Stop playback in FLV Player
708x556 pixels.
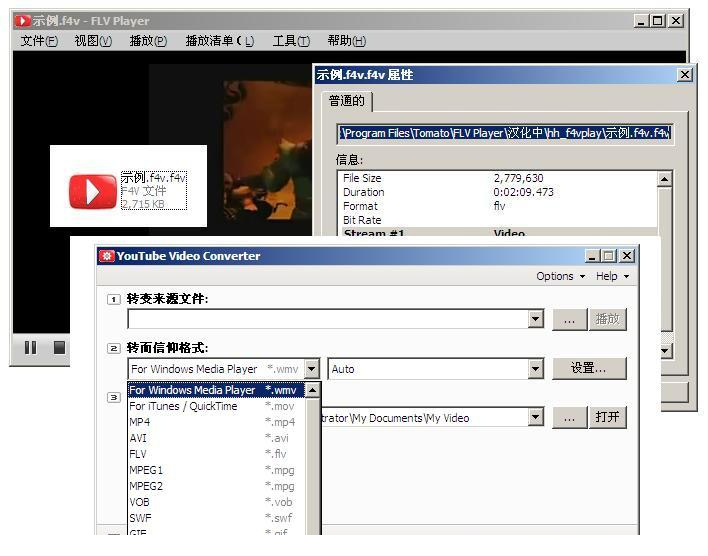(59, 347)
